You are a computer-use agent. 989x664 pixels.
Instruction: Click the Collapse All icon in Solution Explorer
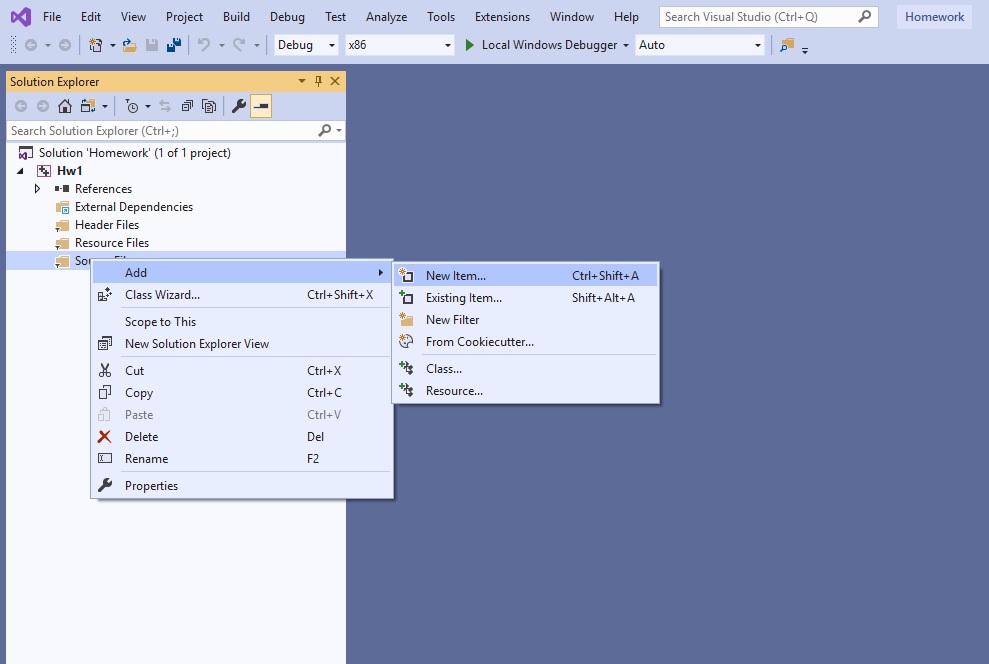tap(187, 106)
